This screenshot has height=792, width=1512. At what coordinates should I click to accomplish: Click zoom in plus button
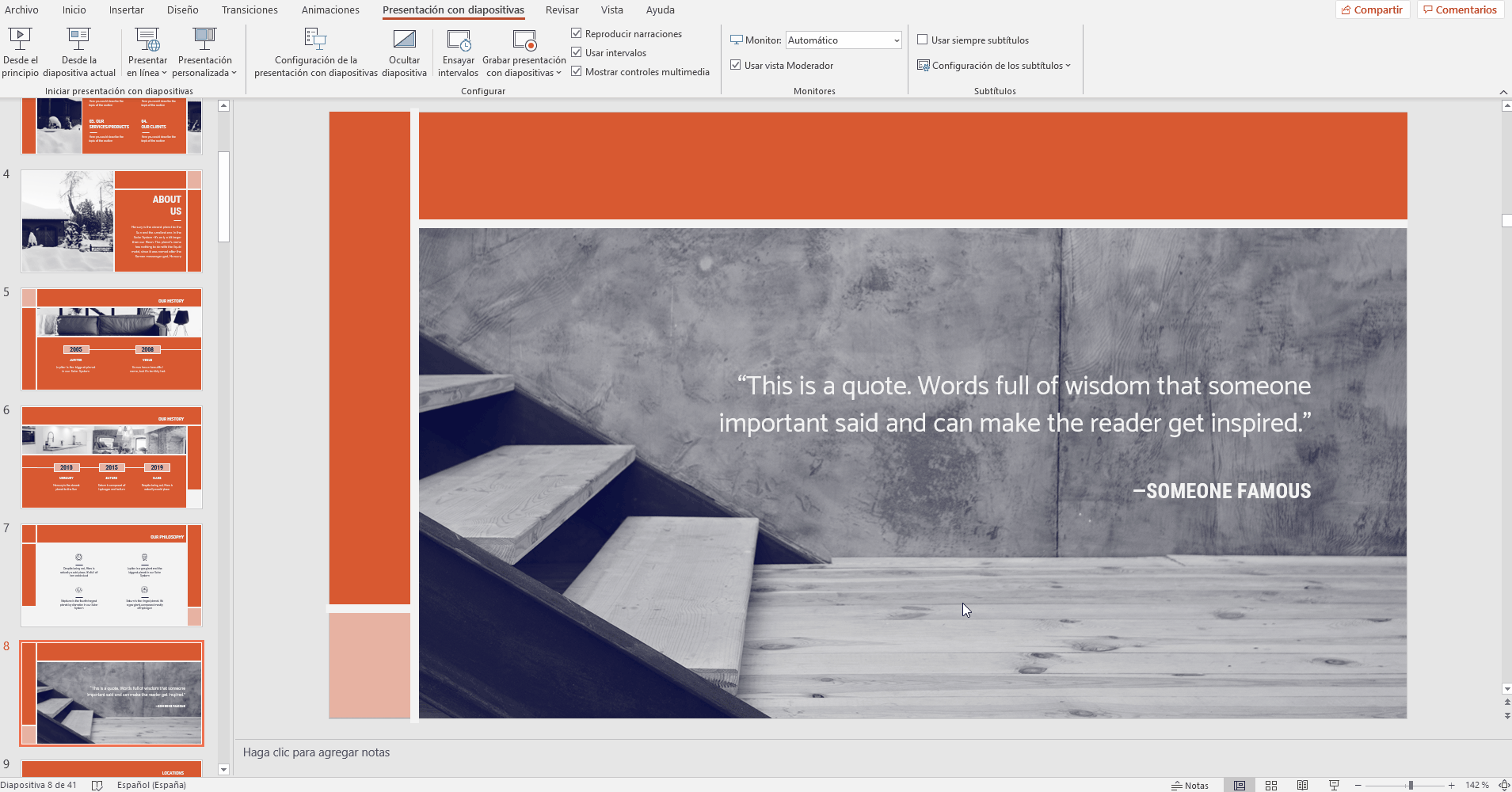[x=1451, y=785]
